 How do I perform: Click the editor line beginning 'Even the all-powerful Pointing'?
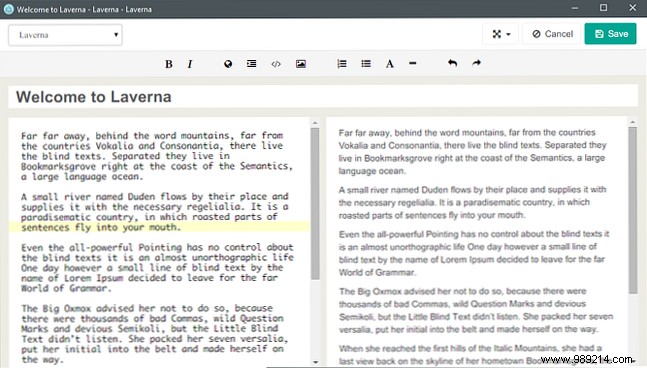(x=157, y=247)
